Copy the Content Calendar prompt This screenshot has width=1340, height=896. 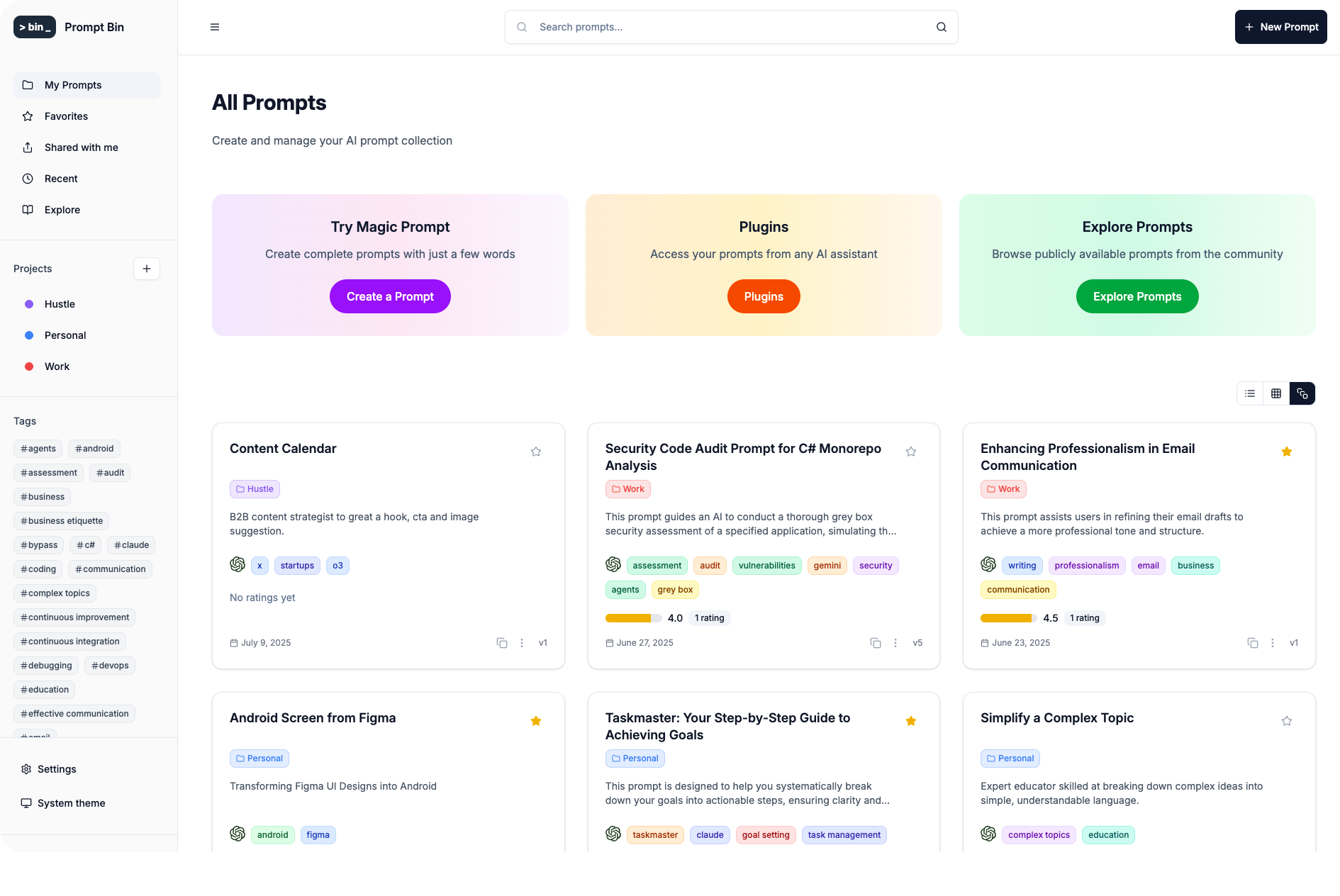coord(502,643)
